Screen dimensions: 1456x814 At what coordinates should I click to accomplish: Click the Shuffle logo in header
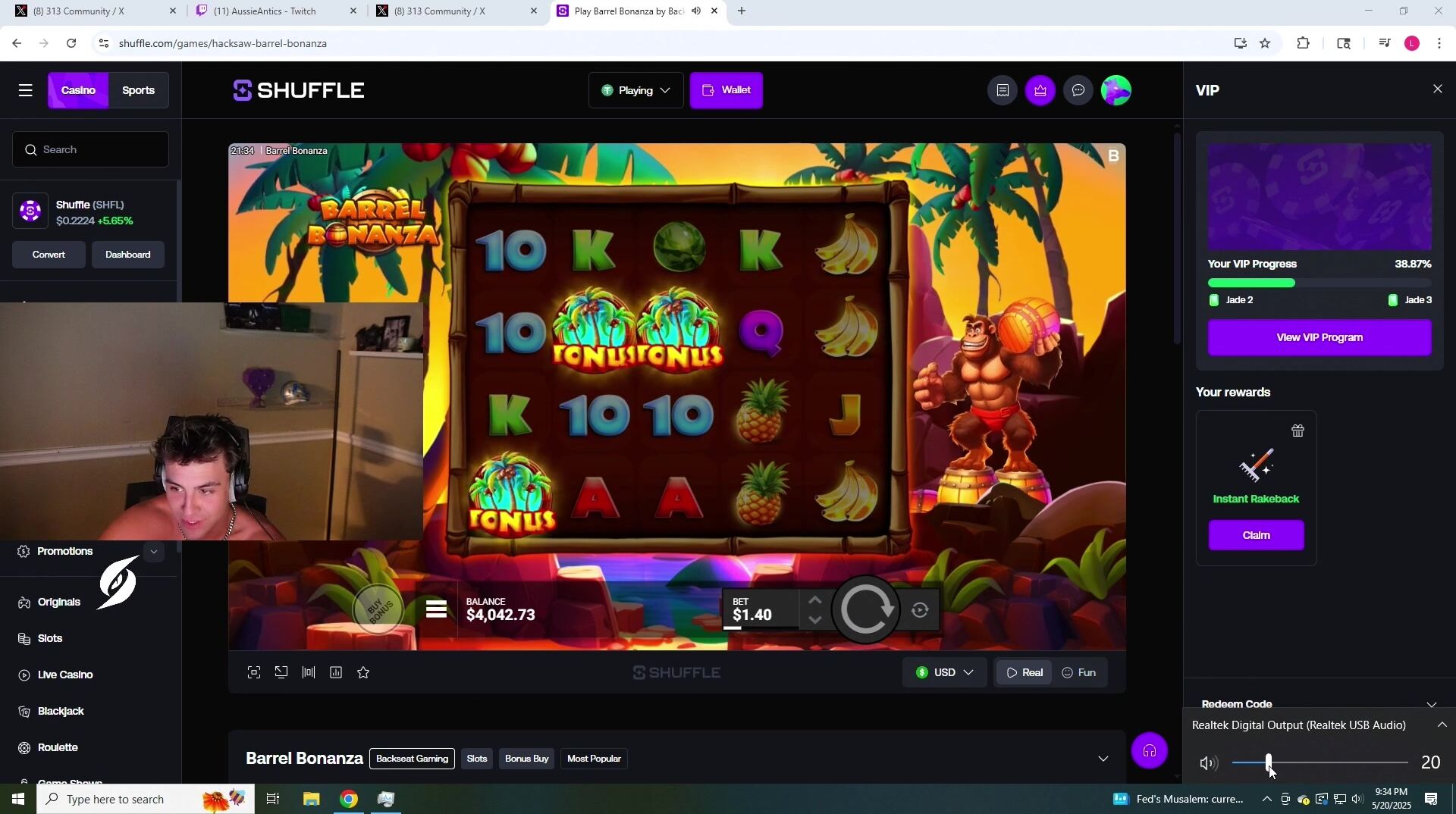pos(299,91)
